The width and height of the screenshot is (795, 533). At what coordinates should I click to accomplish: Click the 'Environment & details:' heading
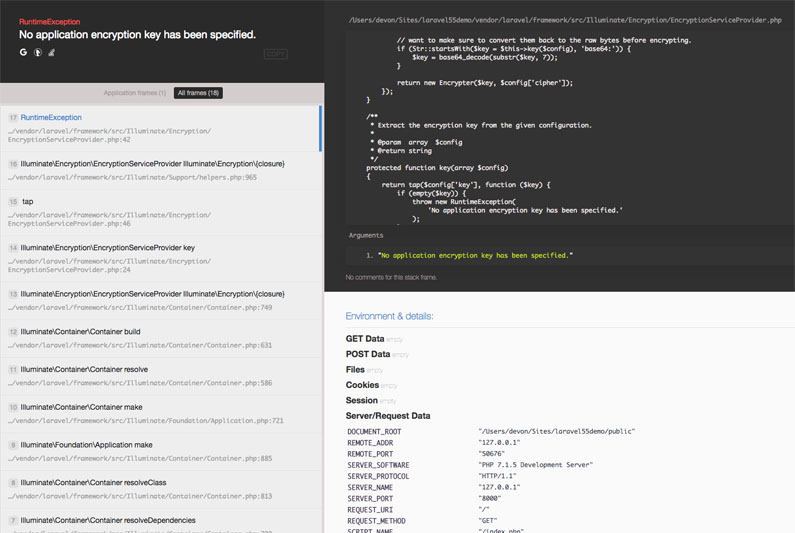point(389,316)
